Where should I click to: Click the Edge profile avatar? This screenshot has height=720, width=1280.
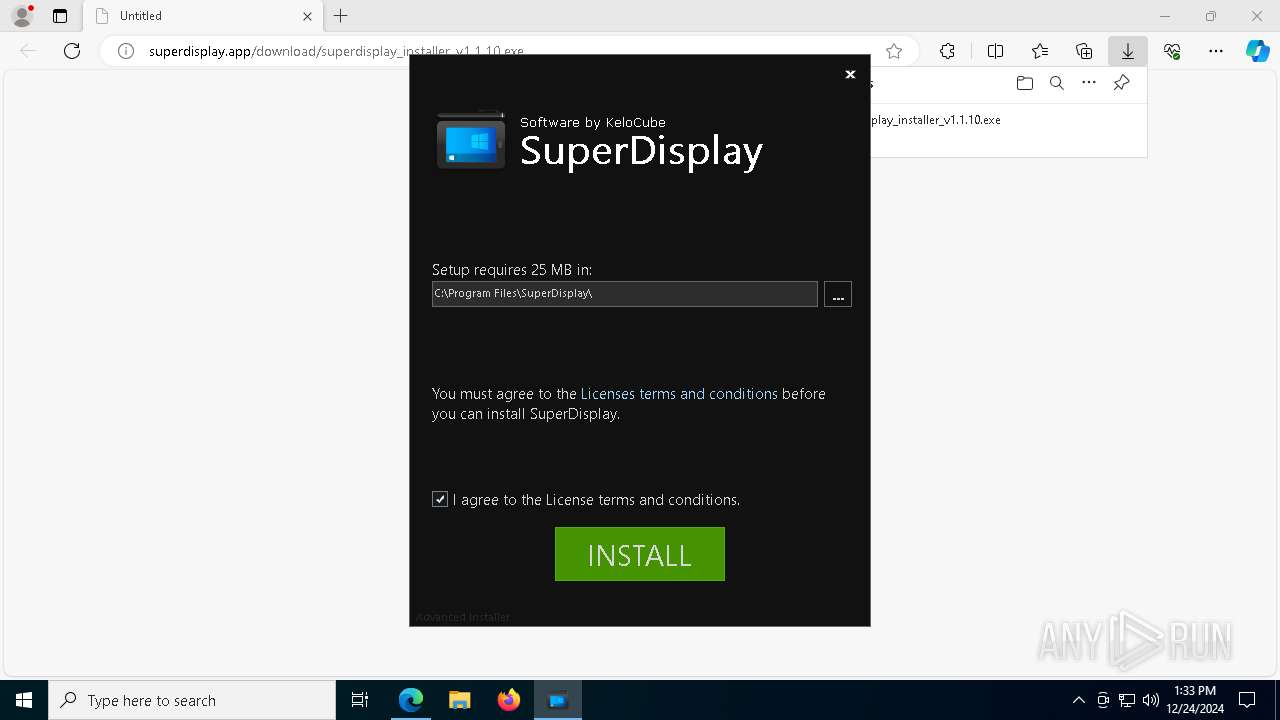coord(22,16)
